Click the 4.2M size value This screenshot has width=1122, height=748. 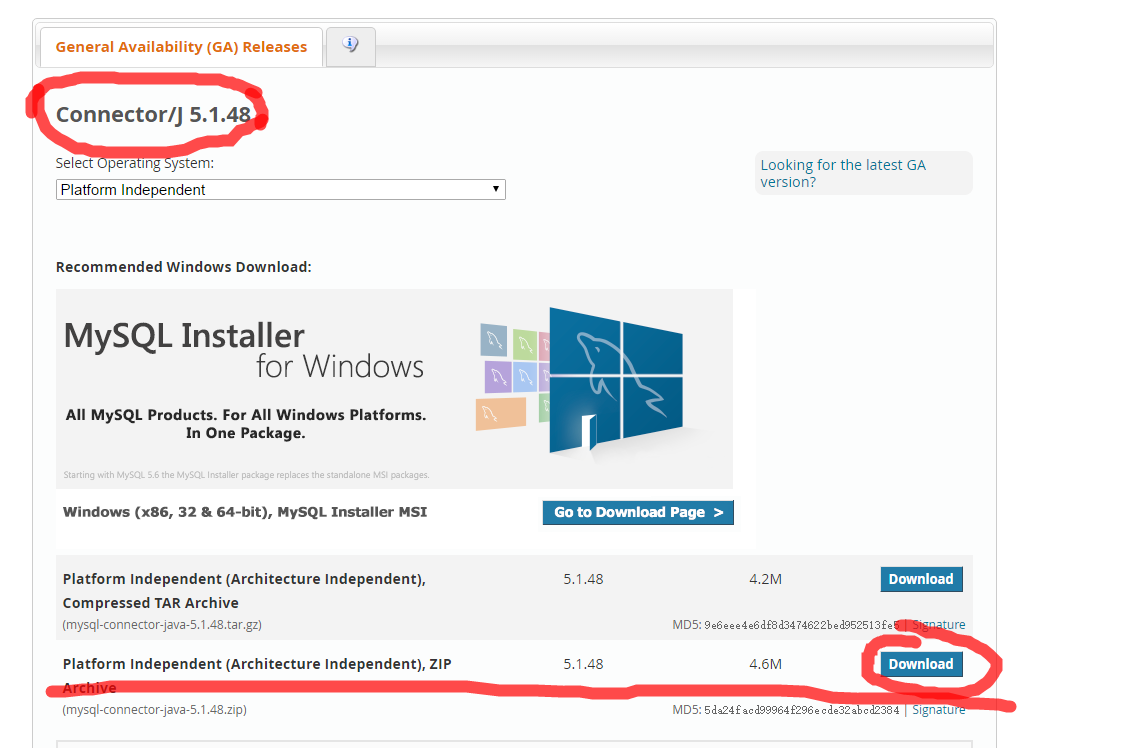(765, 579)
